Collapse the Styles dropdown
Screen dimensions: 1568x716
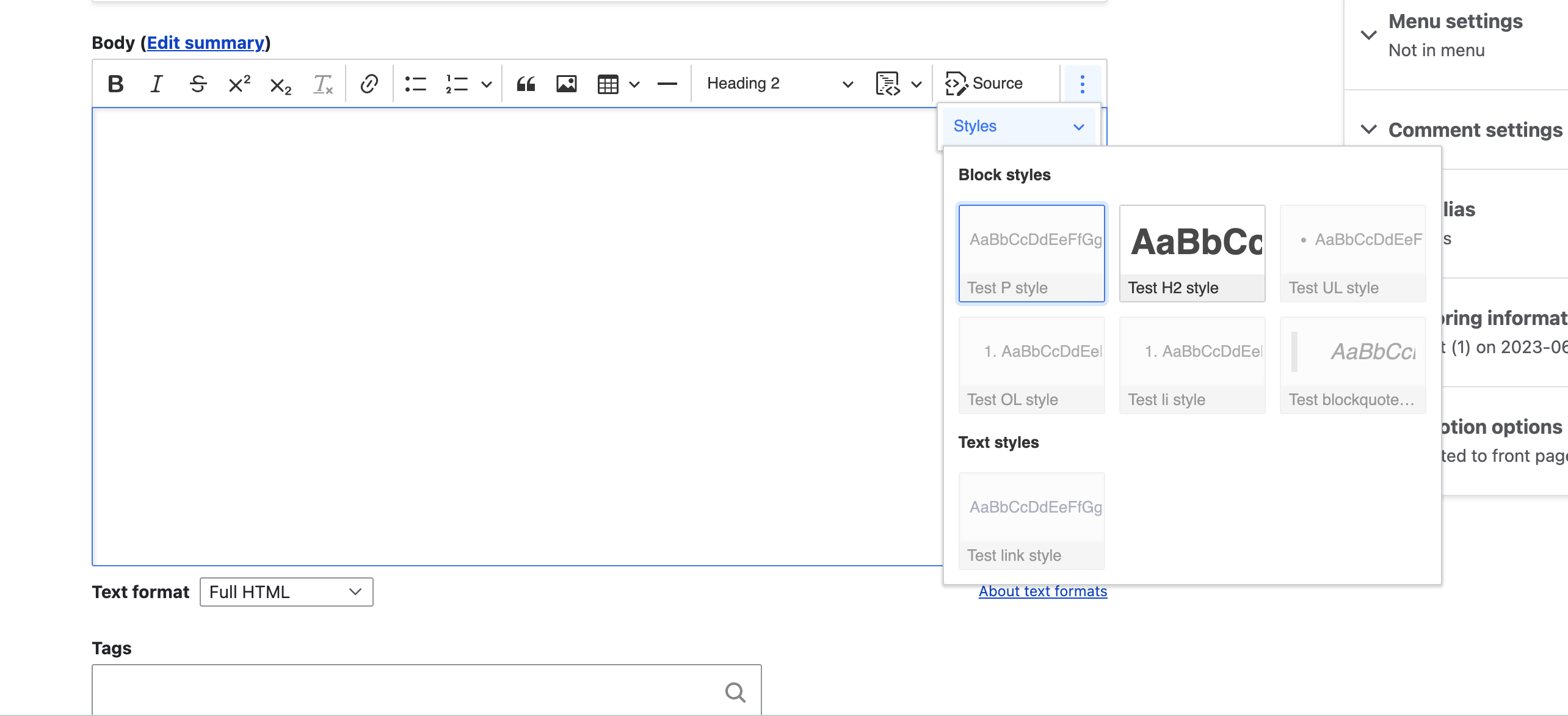tap(1018, 126)
